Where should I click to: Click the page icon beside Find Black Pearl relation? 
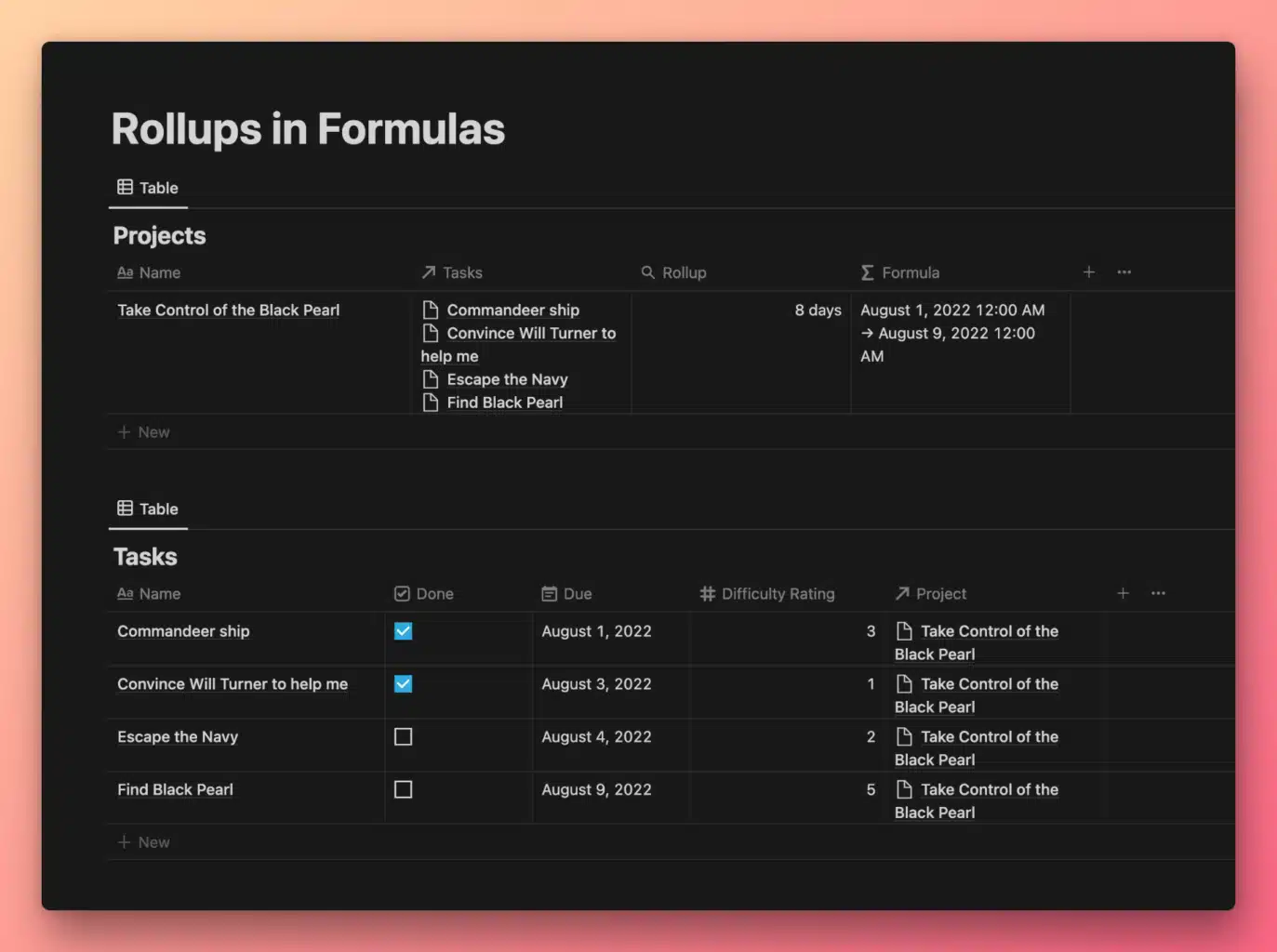tap(430, 403)
